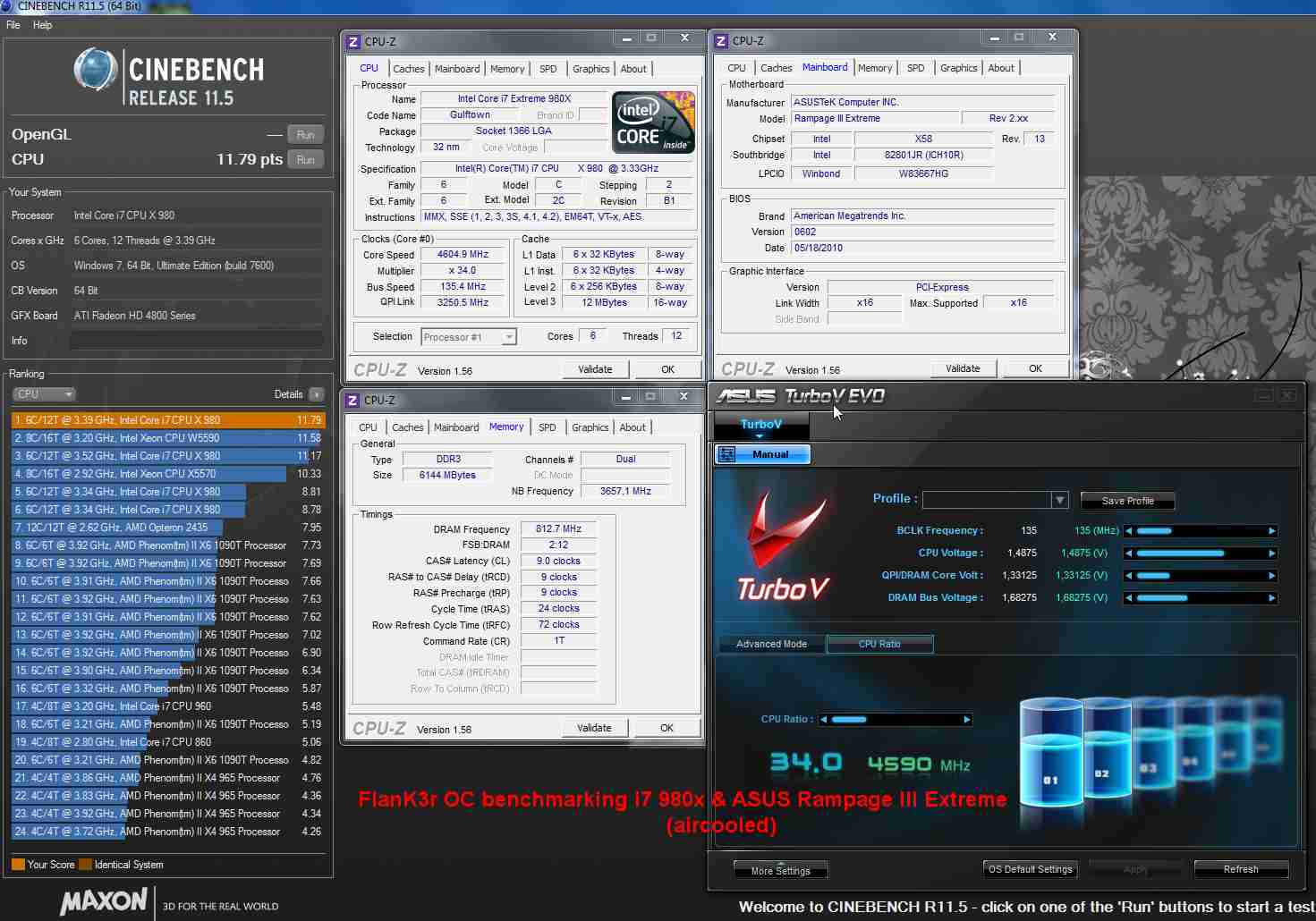Click the TurboV red logo graphic

(x=785, y=545)
